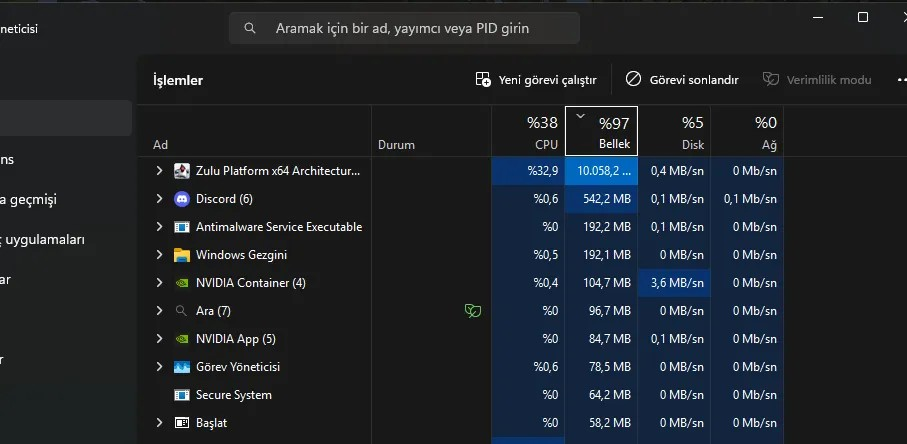907x444 pixels.
Task: Focus the process search field
Action: pyautogui.click(x=404, y=28)
